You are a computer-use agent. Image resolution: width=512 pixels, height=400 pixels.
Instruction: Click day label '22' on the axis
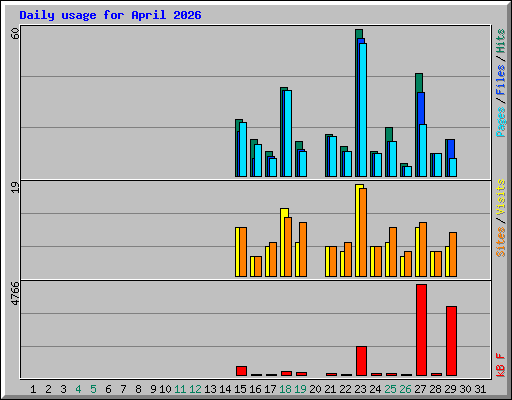point(345,389)
